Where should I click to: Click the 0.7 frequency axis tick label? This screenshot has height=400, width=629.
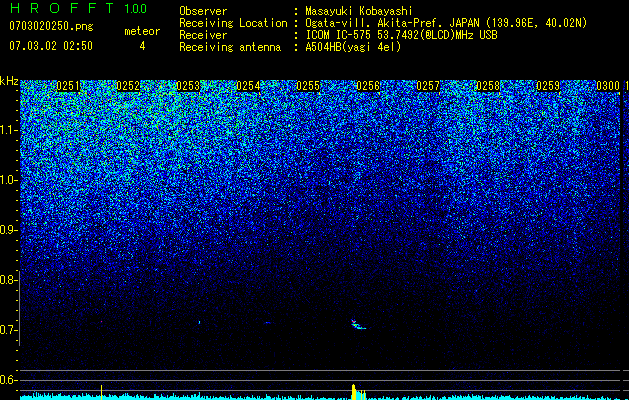[8, 330]
